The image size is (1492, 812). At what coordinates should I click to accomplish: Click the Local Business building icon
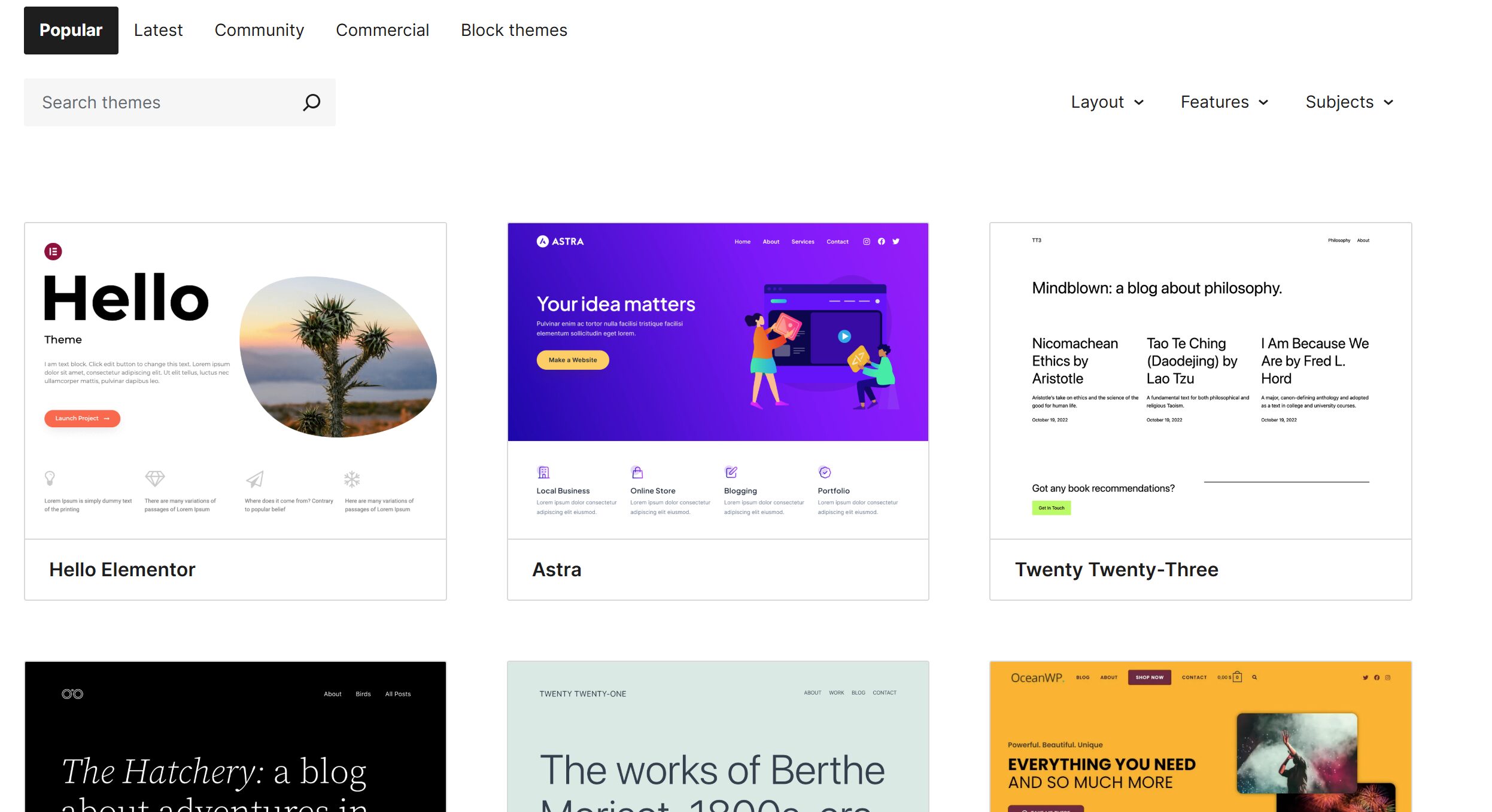coord(543,472)
